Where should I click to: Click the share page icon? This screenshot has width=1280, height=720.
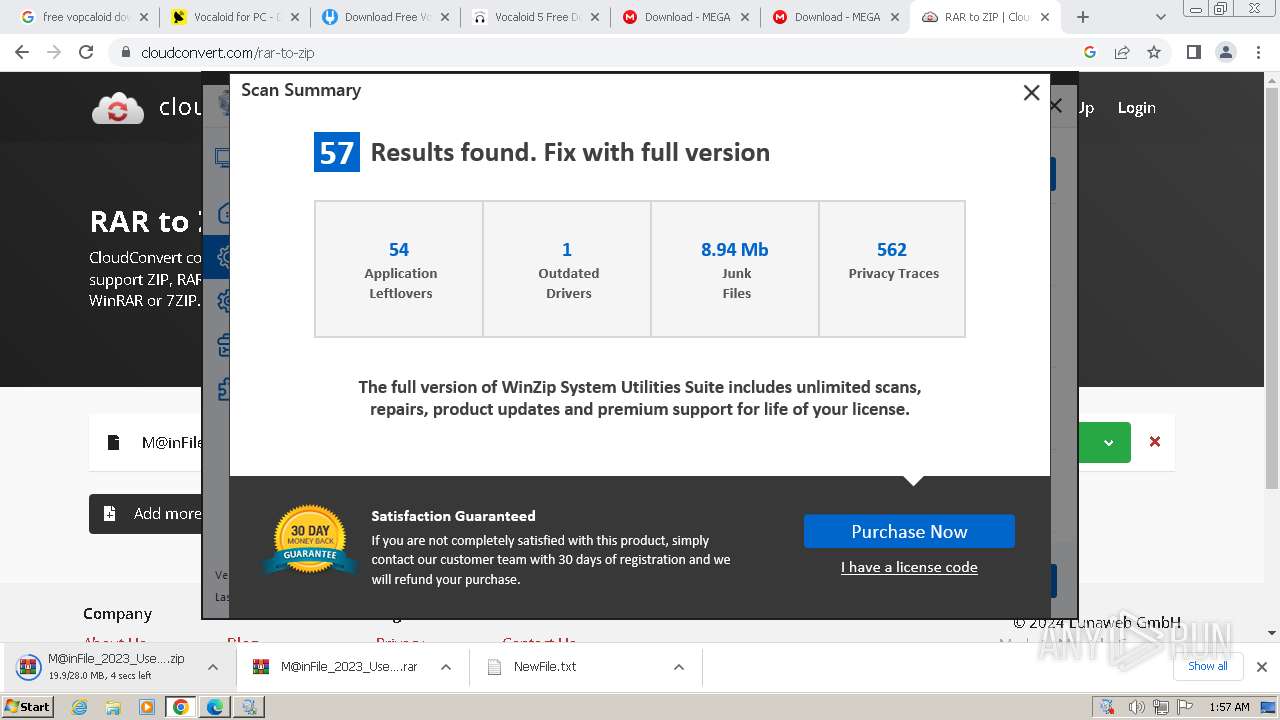[x=1122, y=52]
